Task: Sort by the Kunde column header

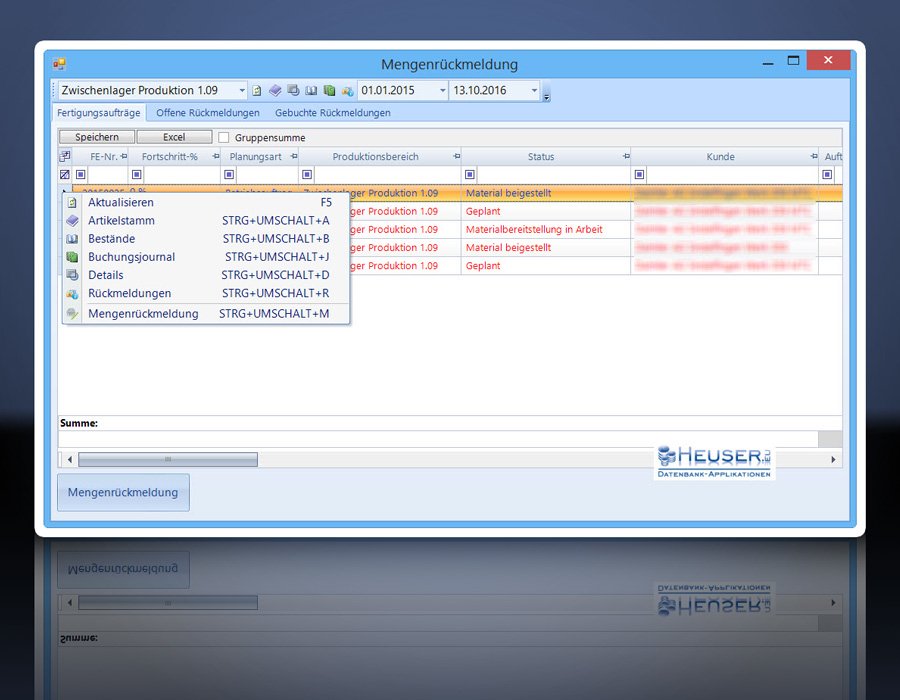Action: click(x=720, y=157)
